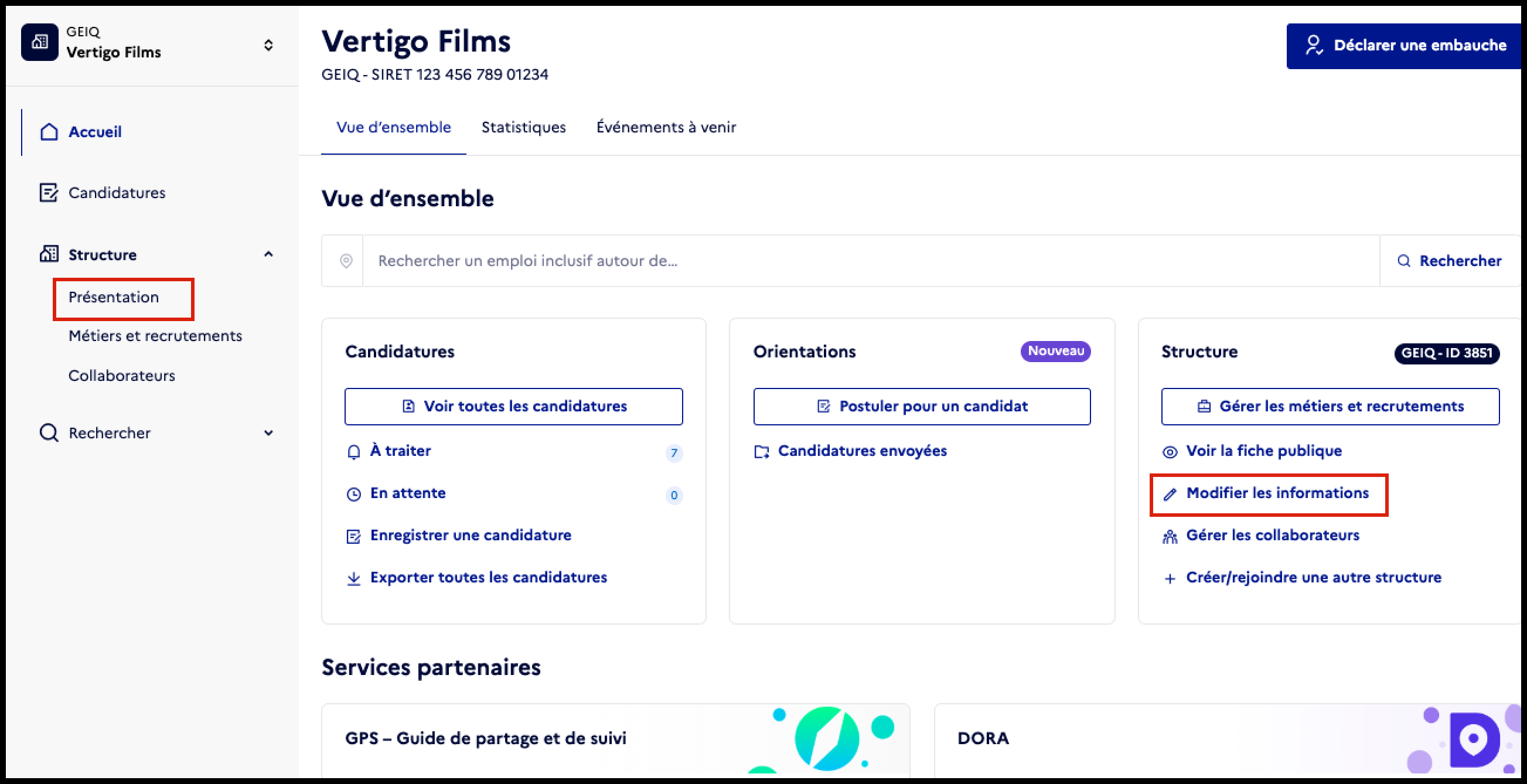Image resolution: width=1527 pixels, height=784 pixels.
Task: Click the download icon beside Exporter toutes les candidatures
Action: (x=354, y=578)
